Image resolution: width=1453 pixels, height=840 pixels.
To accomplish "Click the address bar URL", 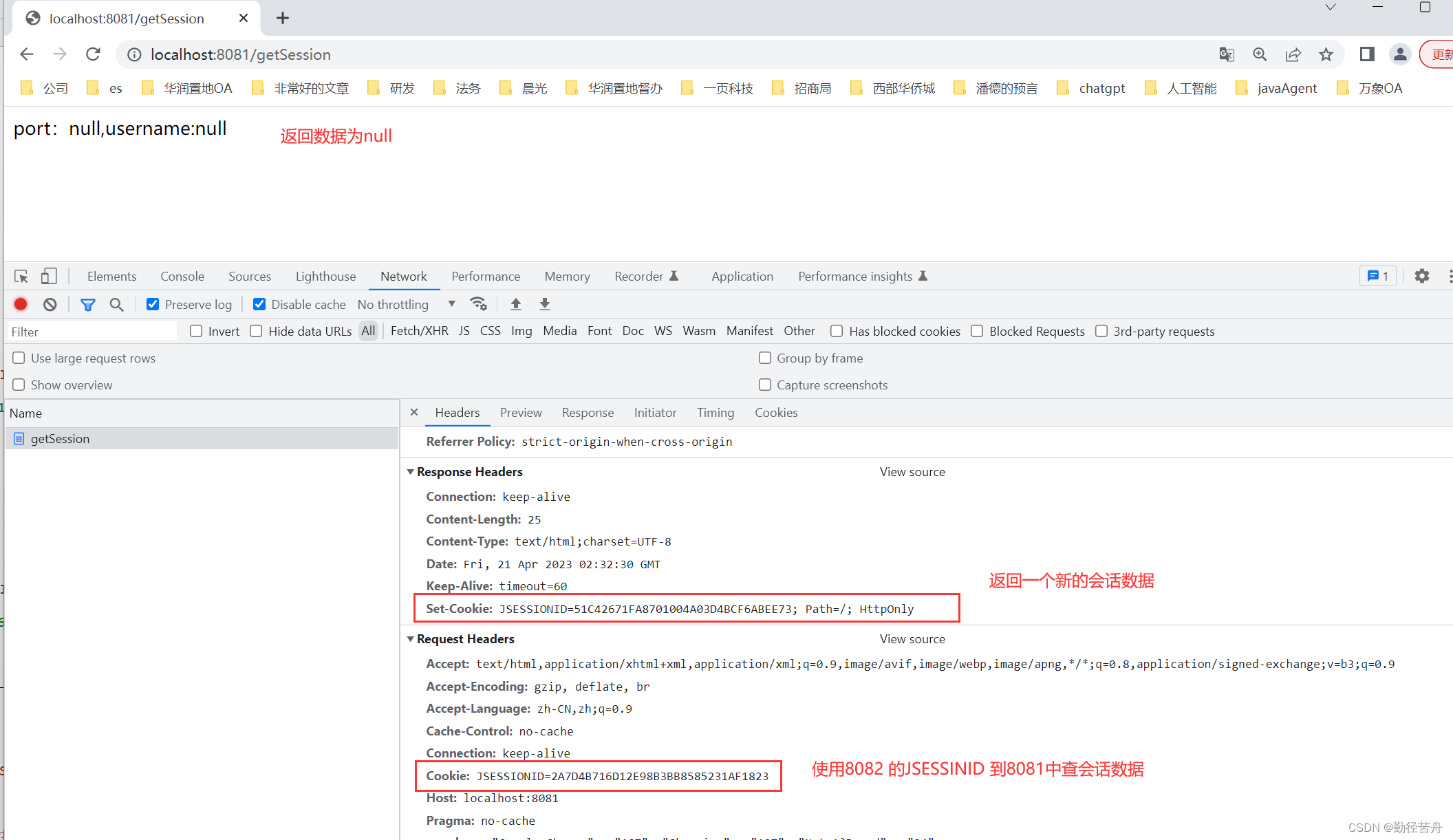I will click(x=241, y=54).
